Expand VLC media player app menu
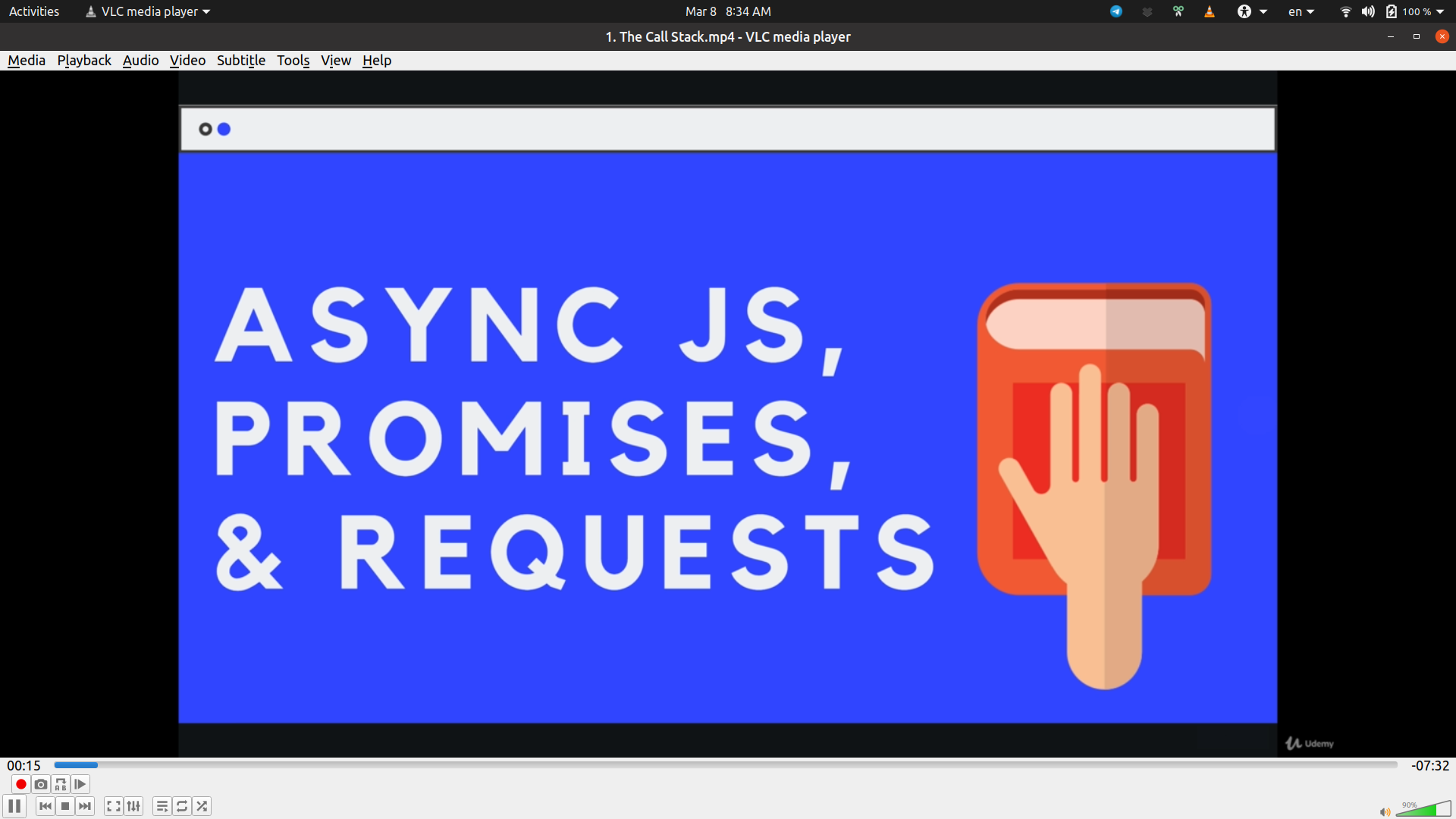The width and height of the screenshot is (1456, 819). [x=149, y=11]
